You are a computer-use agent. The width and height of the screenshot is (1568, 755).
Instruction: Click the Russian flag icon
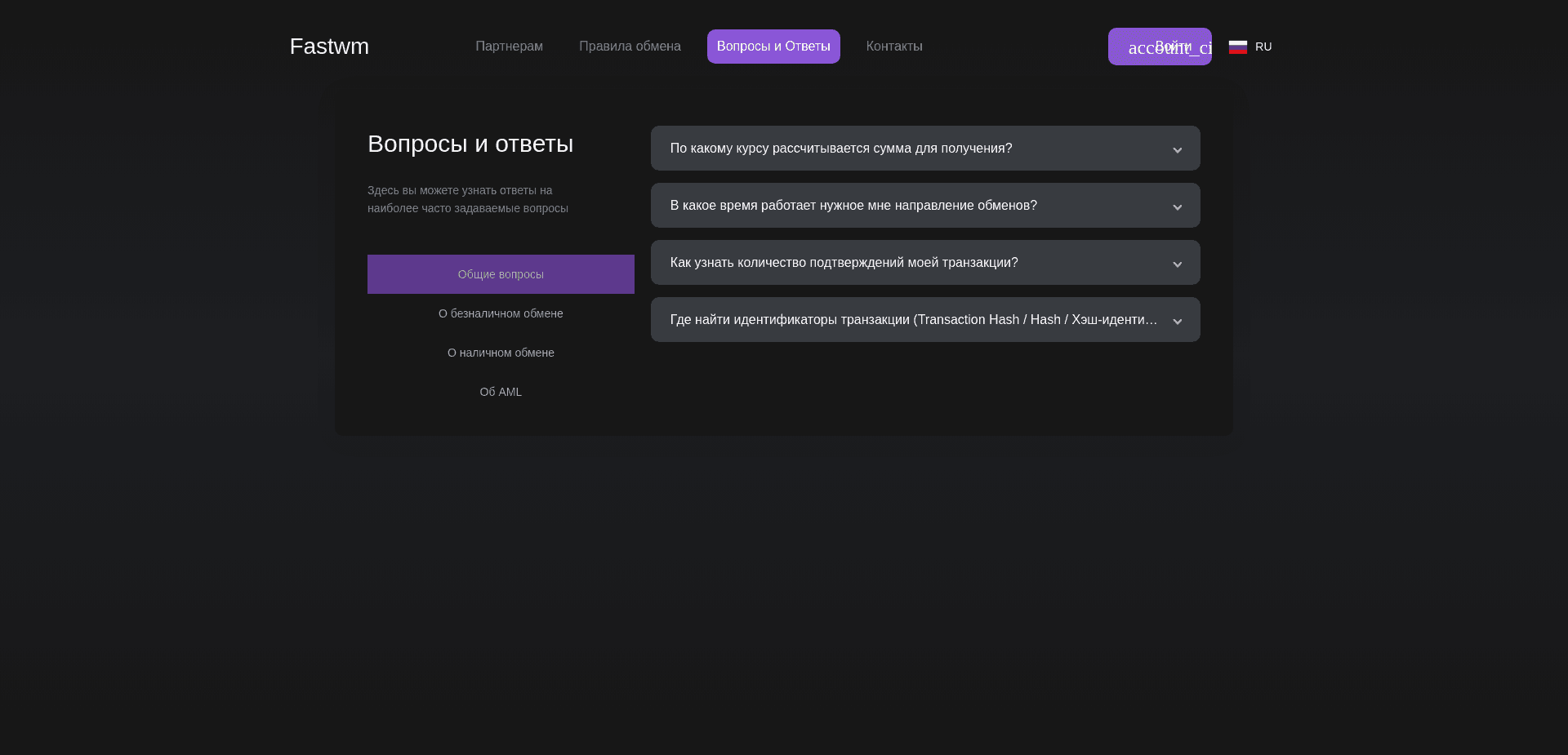1237,47
